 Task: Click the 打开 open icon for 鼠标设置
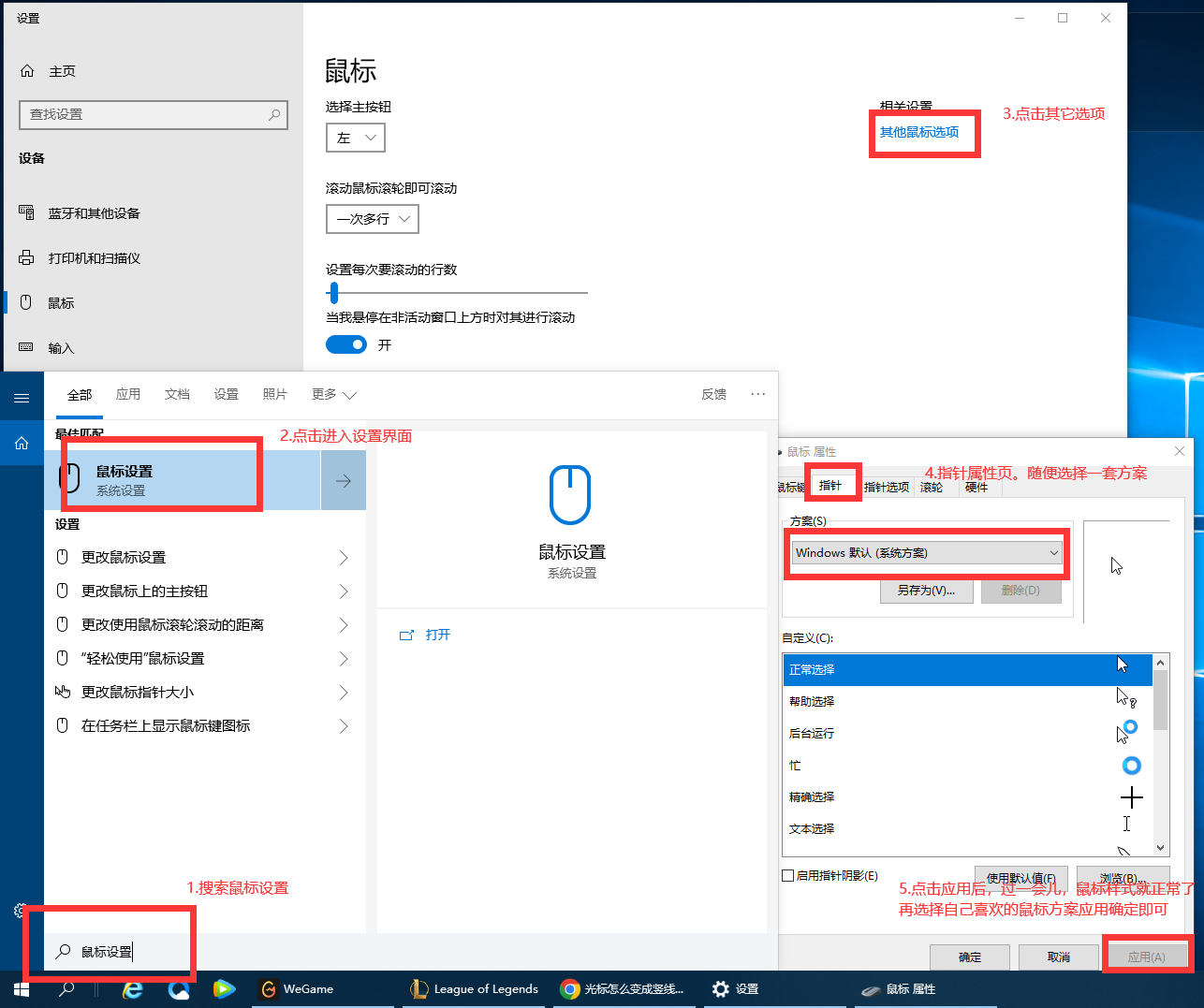tap(406, 635)
